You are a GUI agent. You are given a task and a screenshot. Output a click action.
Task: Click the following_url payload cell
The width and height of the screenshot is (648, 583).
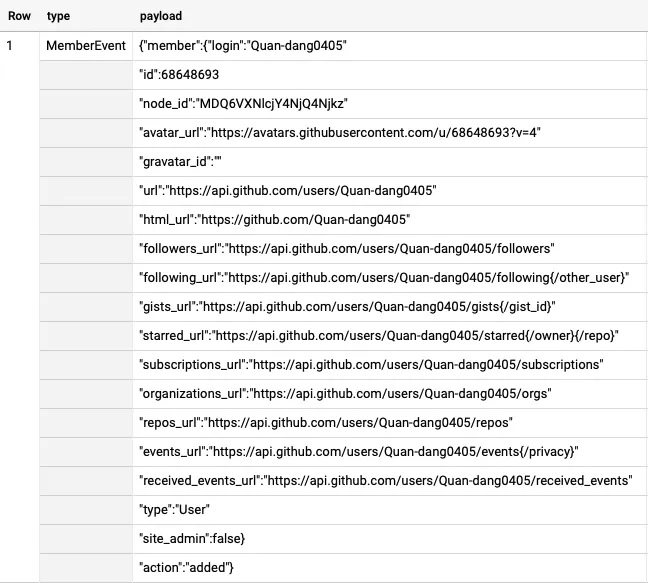pos(383,278)
